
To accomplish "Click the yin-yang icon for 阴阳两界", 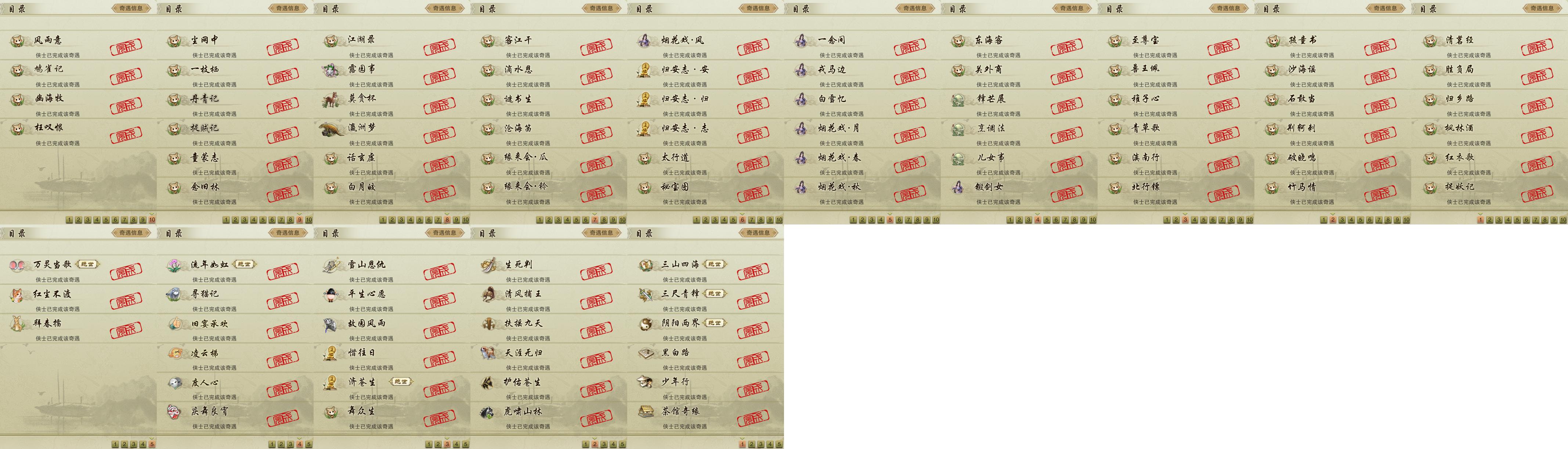I will tap(645, 324).
